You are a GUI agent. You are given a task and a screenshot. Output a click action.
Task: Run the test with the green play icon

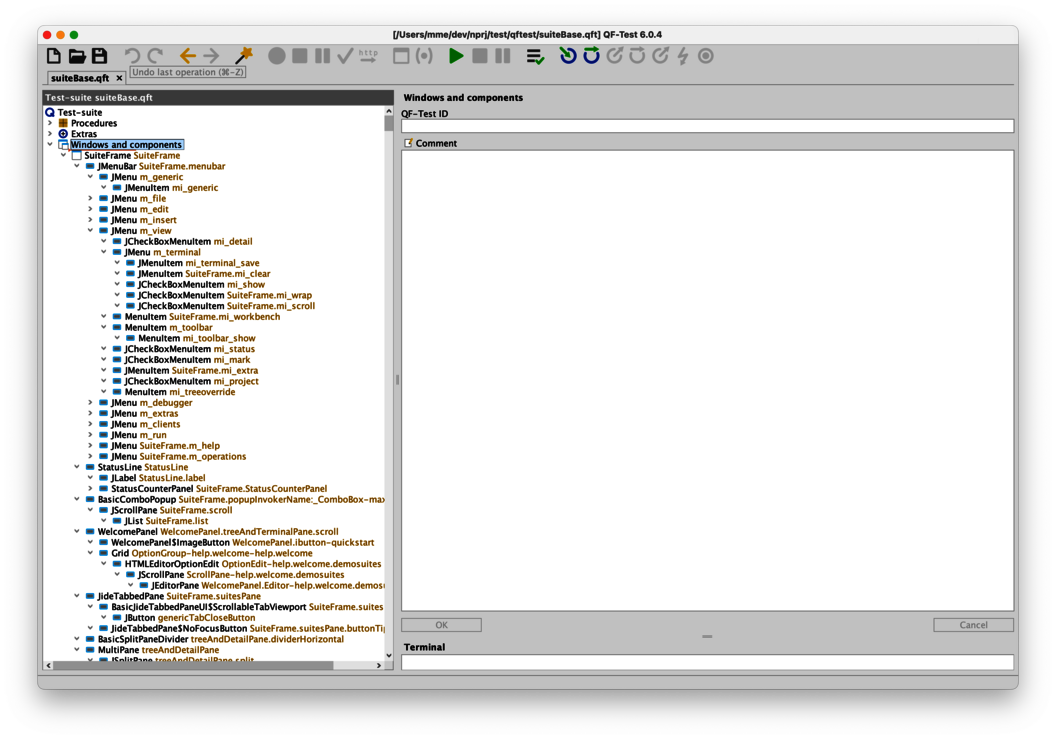(455, 56)
